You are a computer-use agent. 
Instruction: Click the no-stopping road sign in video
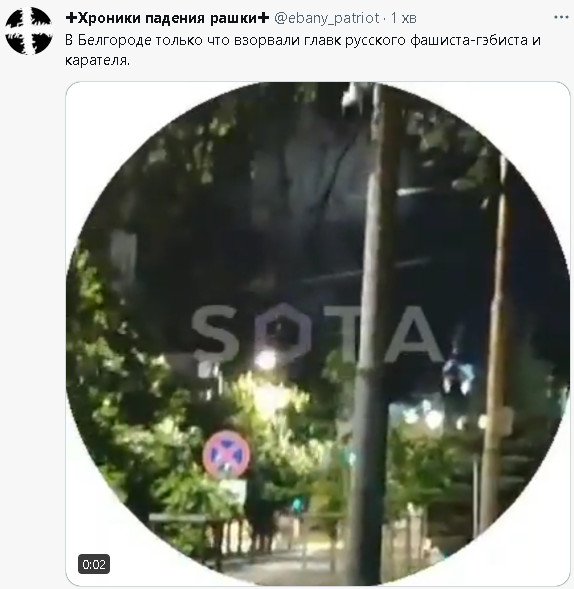coord(227,455)
